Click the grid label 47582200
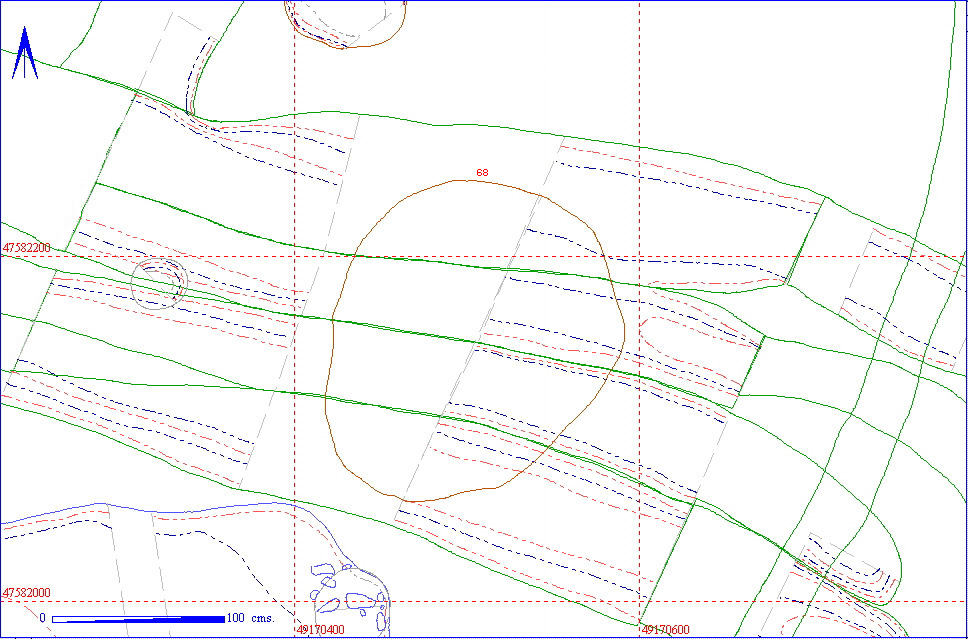The width and height of the screenshot is (968, 639). point(27,248)
